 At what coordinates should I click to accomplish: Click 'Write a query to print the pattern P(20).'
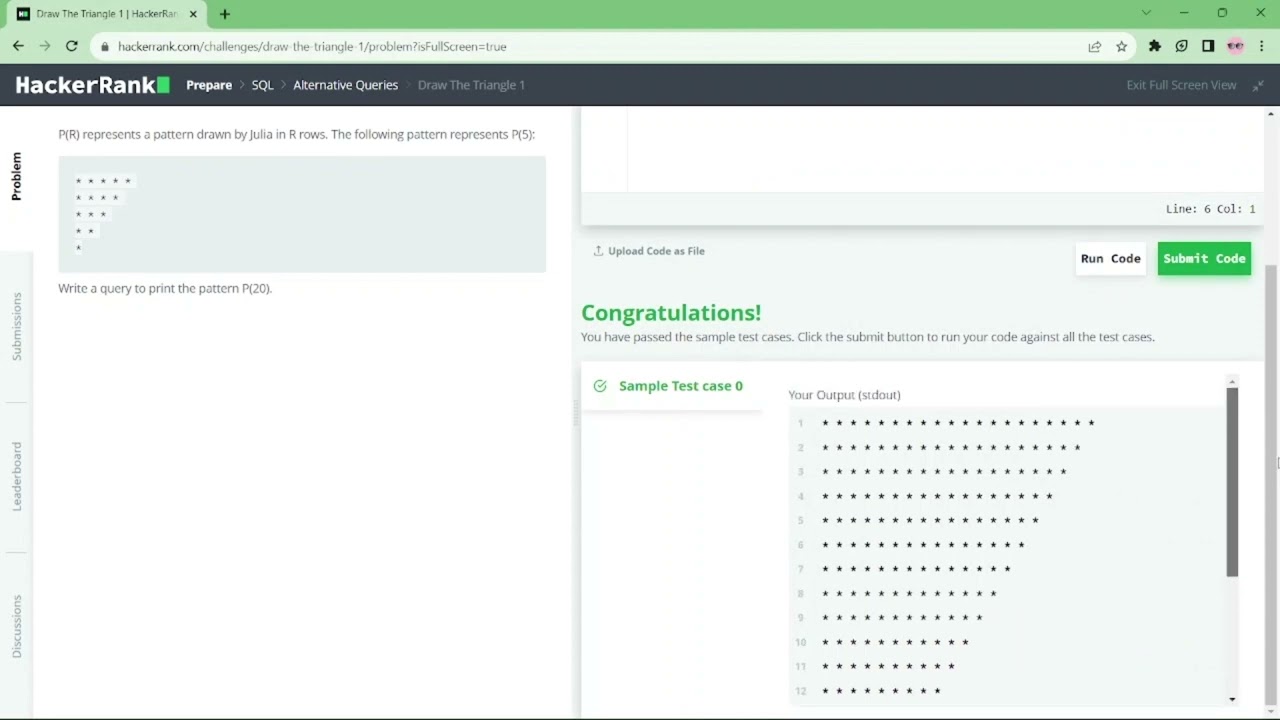(165, 288)
